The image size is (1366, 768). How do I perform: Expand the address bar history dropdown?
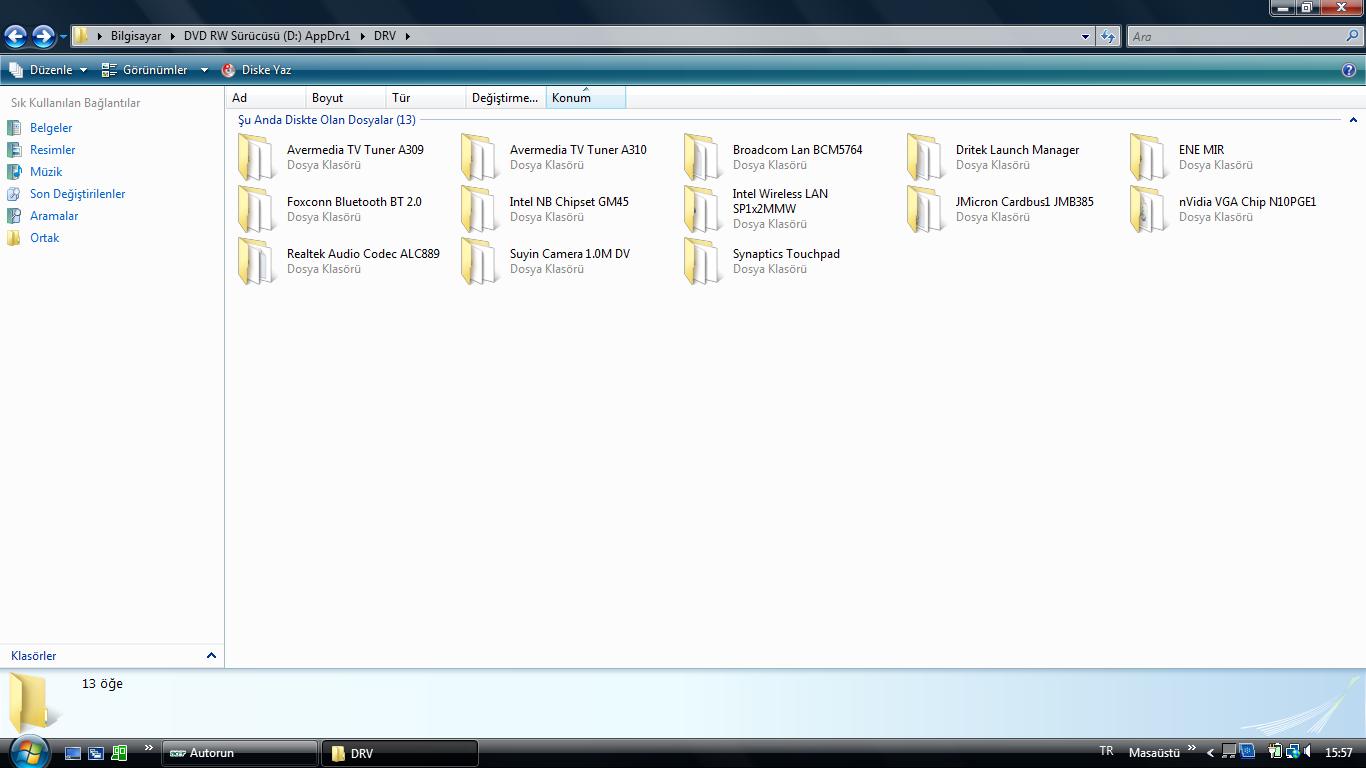pos(1085,37)
